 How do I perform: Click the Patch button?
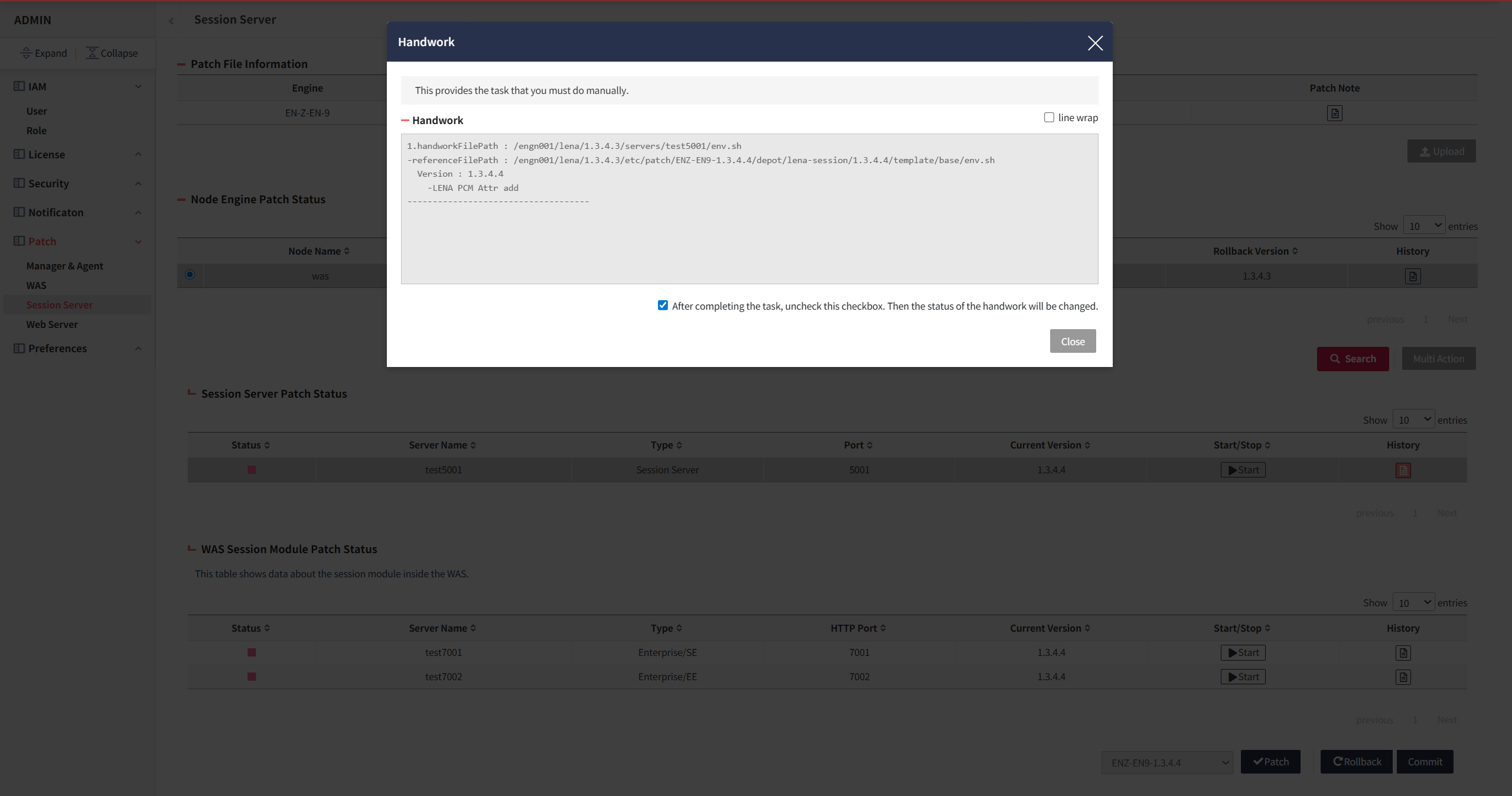pyautogui.click(x=1270, y=762)
